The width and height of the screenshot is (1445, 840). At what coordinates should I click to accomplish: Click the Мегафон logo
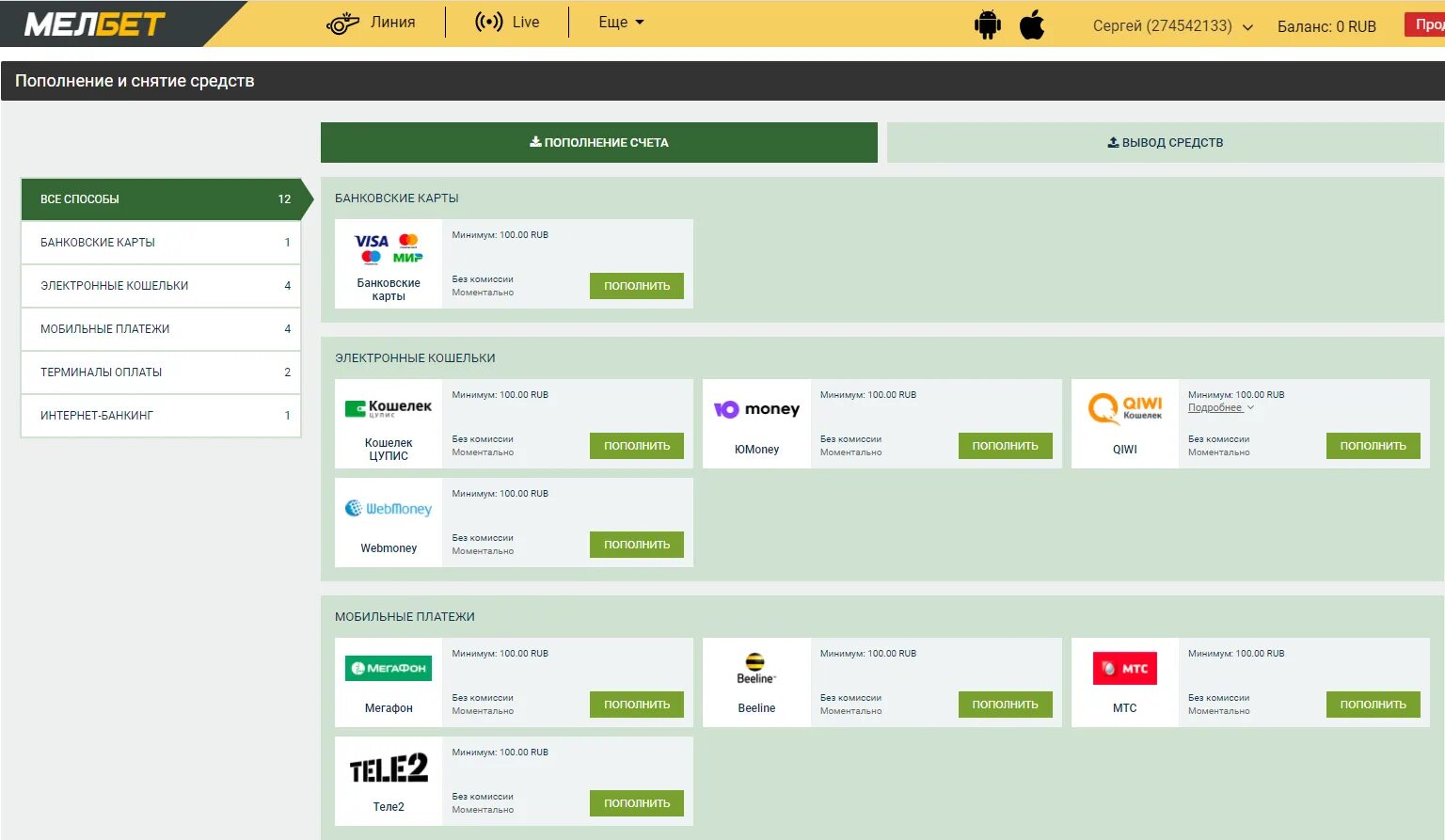[x=389, y=668]
